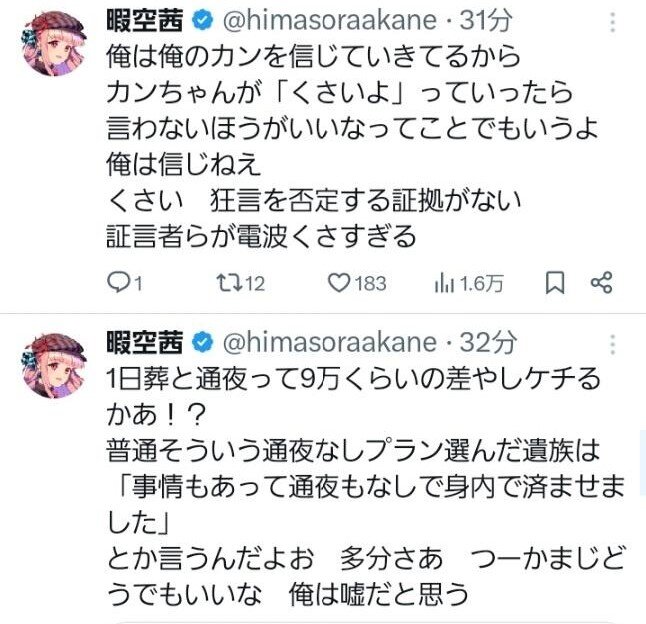This screenshot has width=646, height=624.
Task: Click the 暇空茜 name on first tweet
Action: coord(145,21)
